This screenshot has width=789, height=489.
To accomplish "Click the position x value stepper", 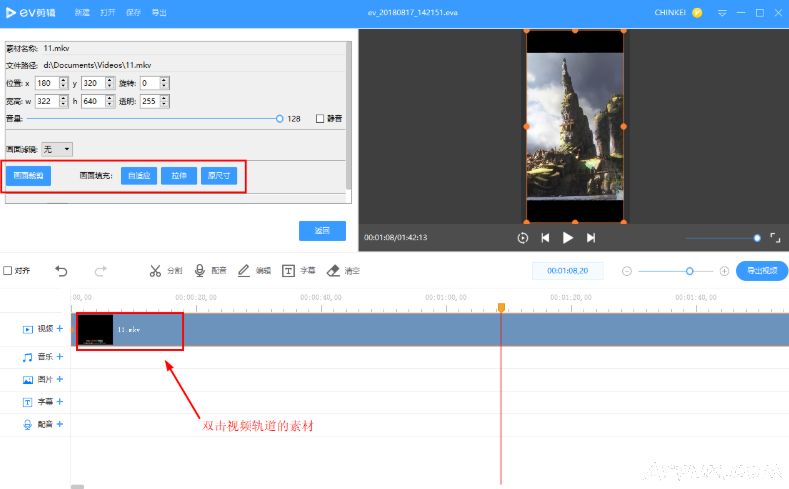I will point(64,83).
